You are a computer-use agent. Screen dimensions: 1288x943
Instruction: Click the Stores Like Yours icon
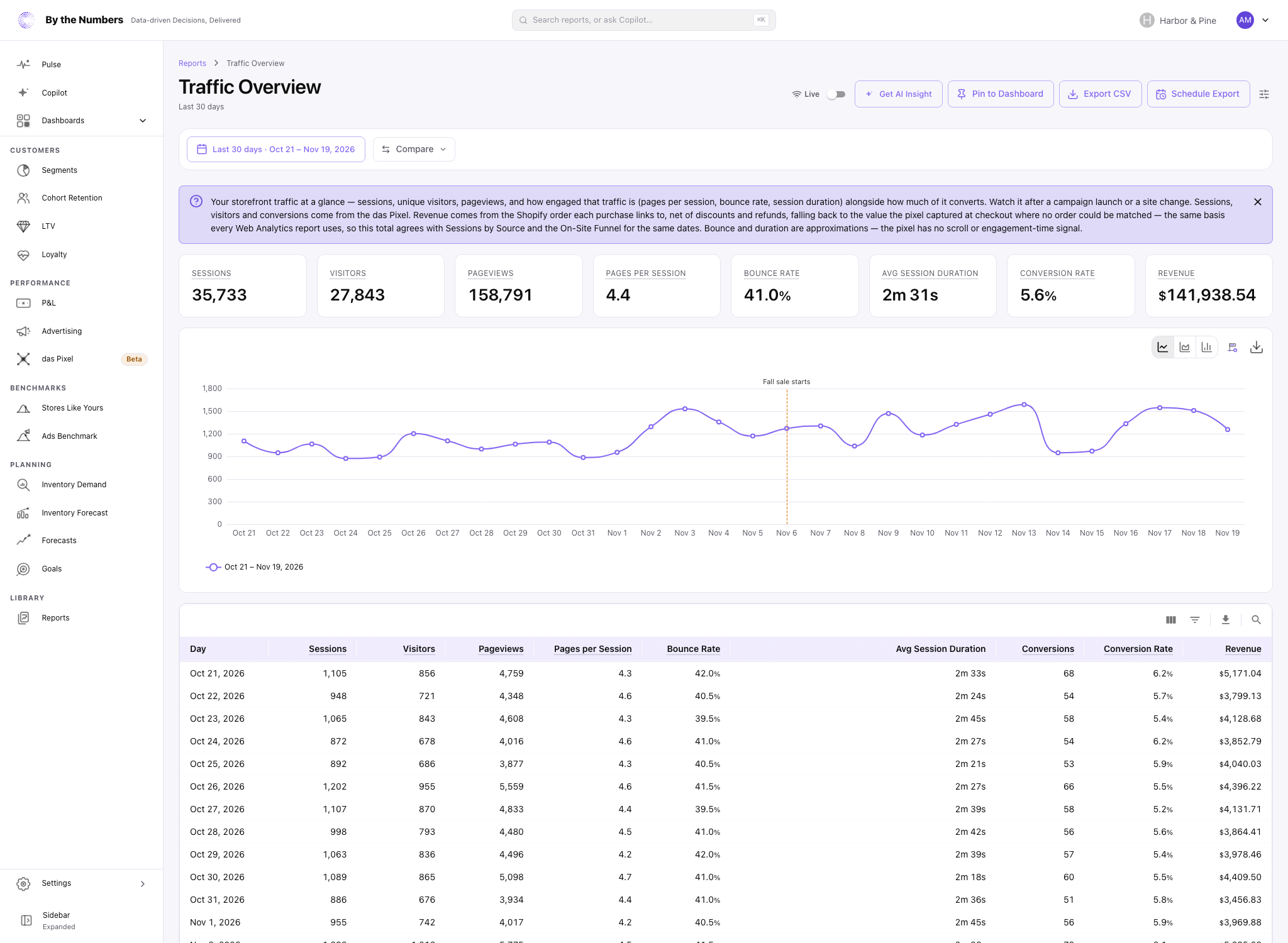coord(23,408)
